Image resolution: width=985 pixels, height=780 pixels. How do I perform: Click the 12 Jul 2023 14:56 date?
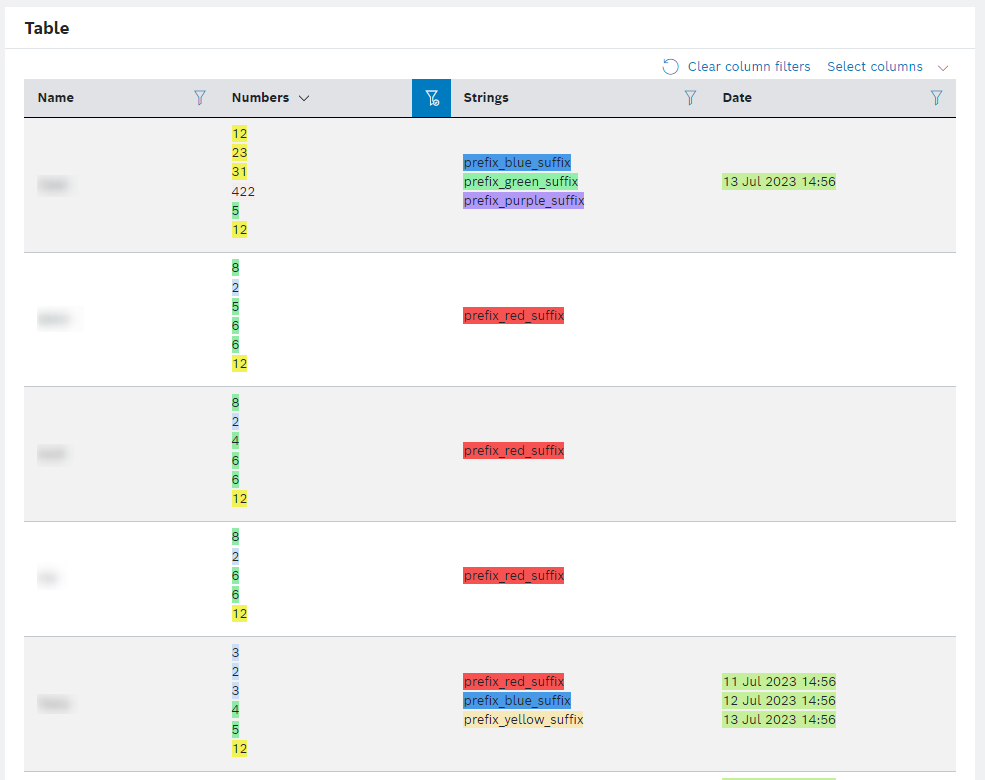(x=779, y=701)
